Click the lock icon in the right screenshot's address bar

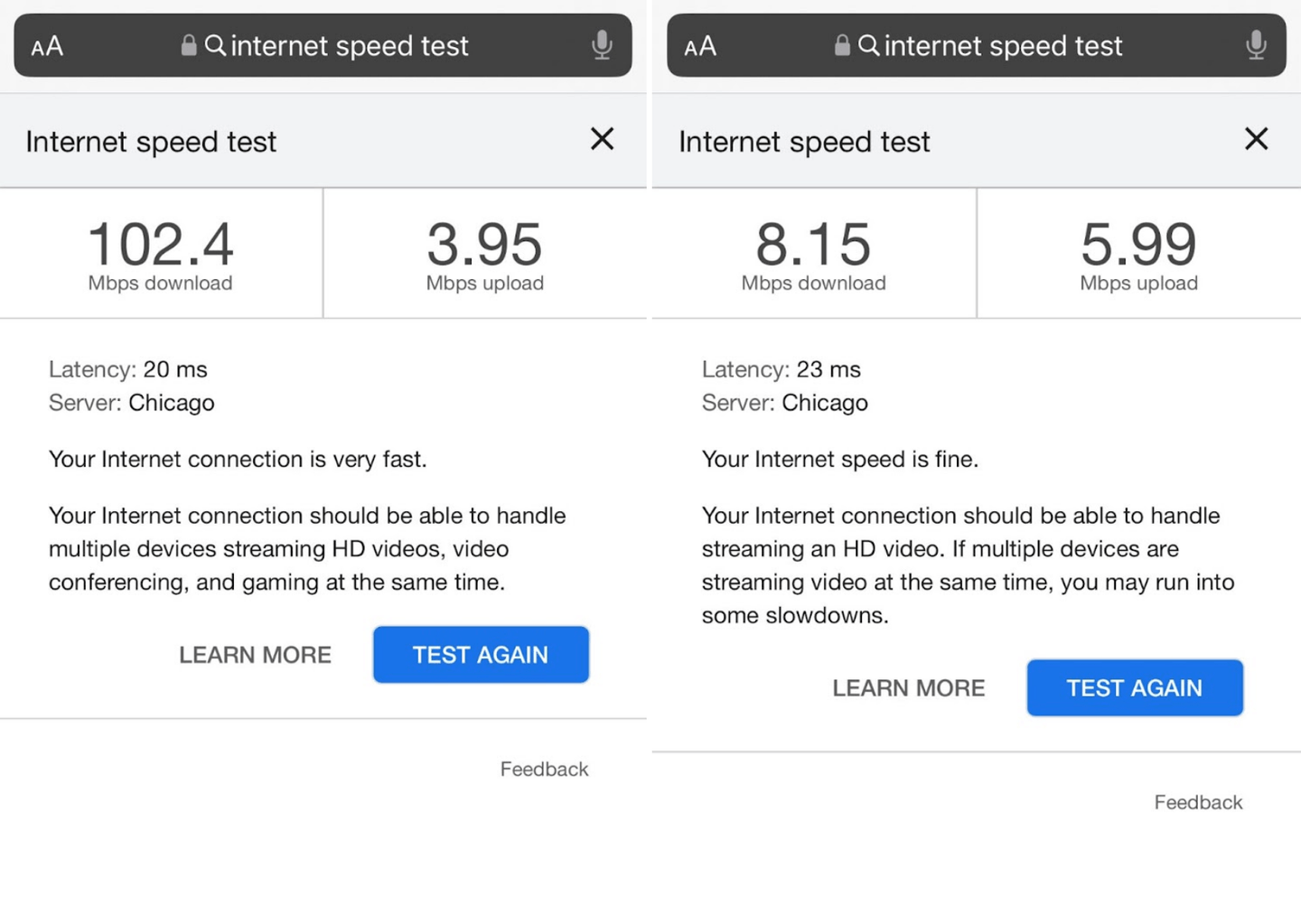click(842, 45)
